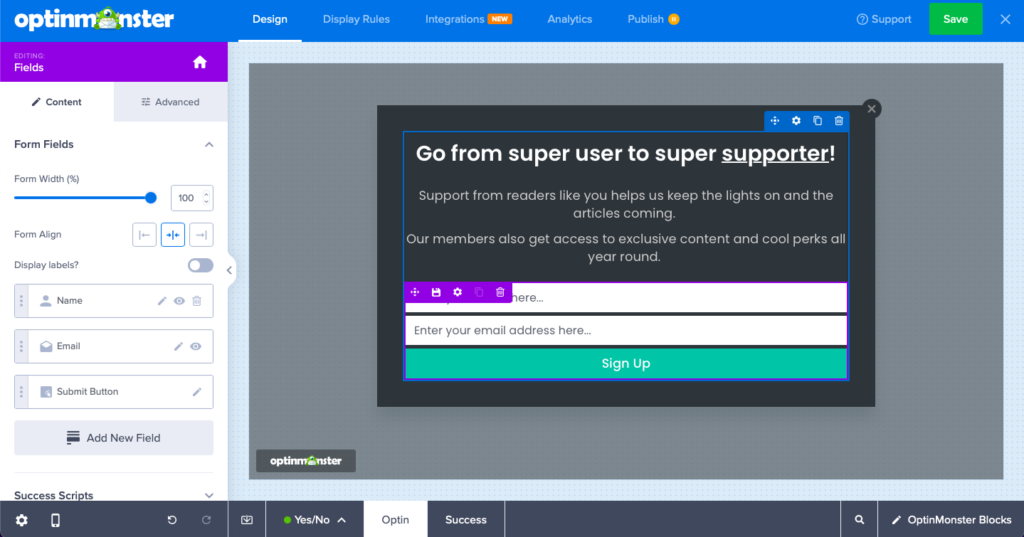The image size is (1024, 537).
Task: Toggle visibility of the Name field
Action: pos(179,301)
